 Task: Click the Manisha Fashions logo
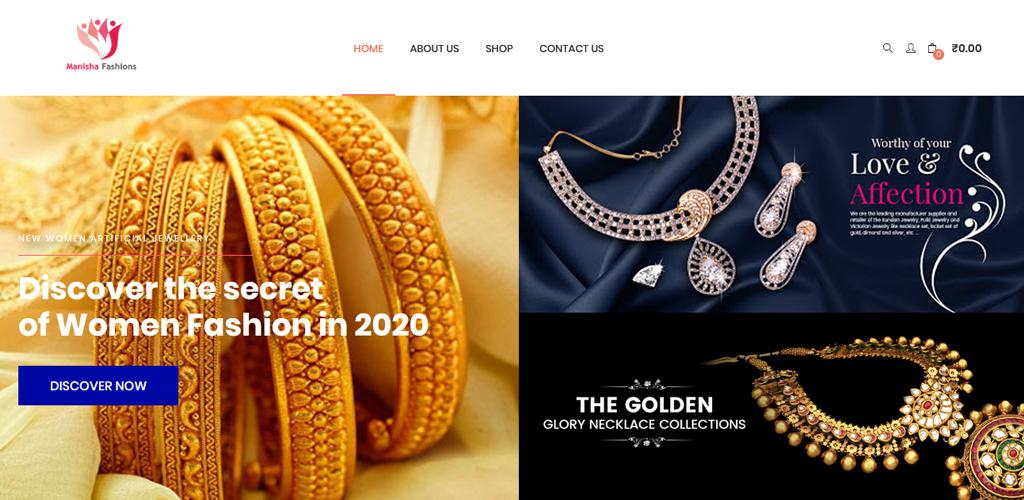(101, 44)
